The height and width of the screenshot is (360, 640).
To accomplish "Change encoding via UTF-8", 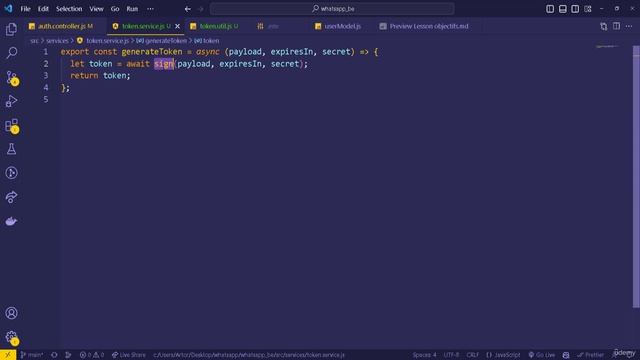I will [451, 355].
